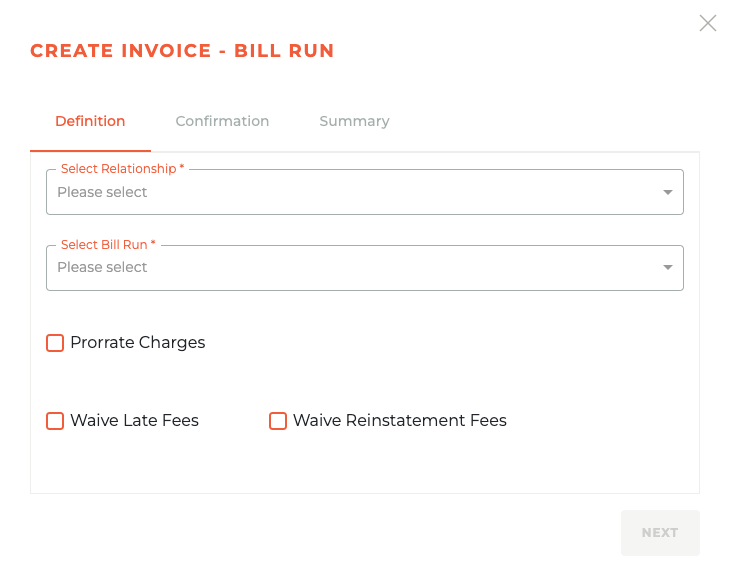Image resolution: width=731 pixels, height=585 pixels.
Task: Click the 'Select Relationship *' field label
Action: coord(123,169)
